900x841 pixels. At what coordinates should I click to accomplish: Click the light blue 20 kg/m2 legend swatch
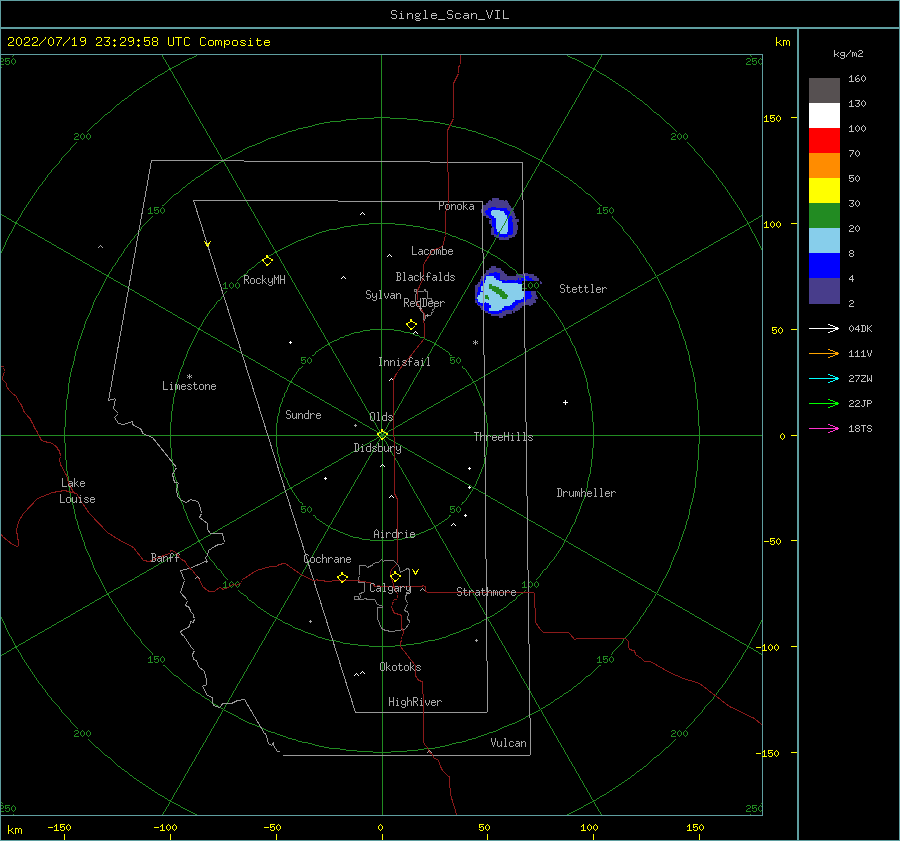pos(824,241)
